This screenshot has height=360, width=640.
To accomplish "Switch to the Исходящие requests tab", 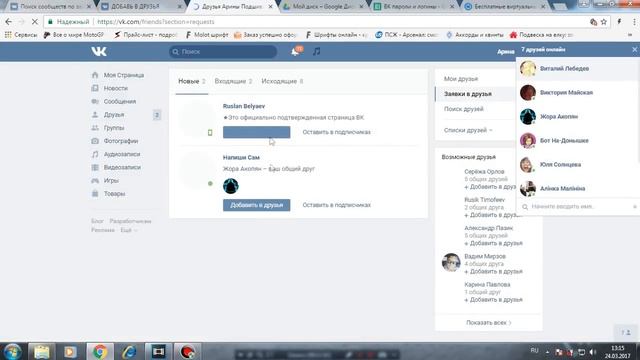I will (x=282, y=81).
